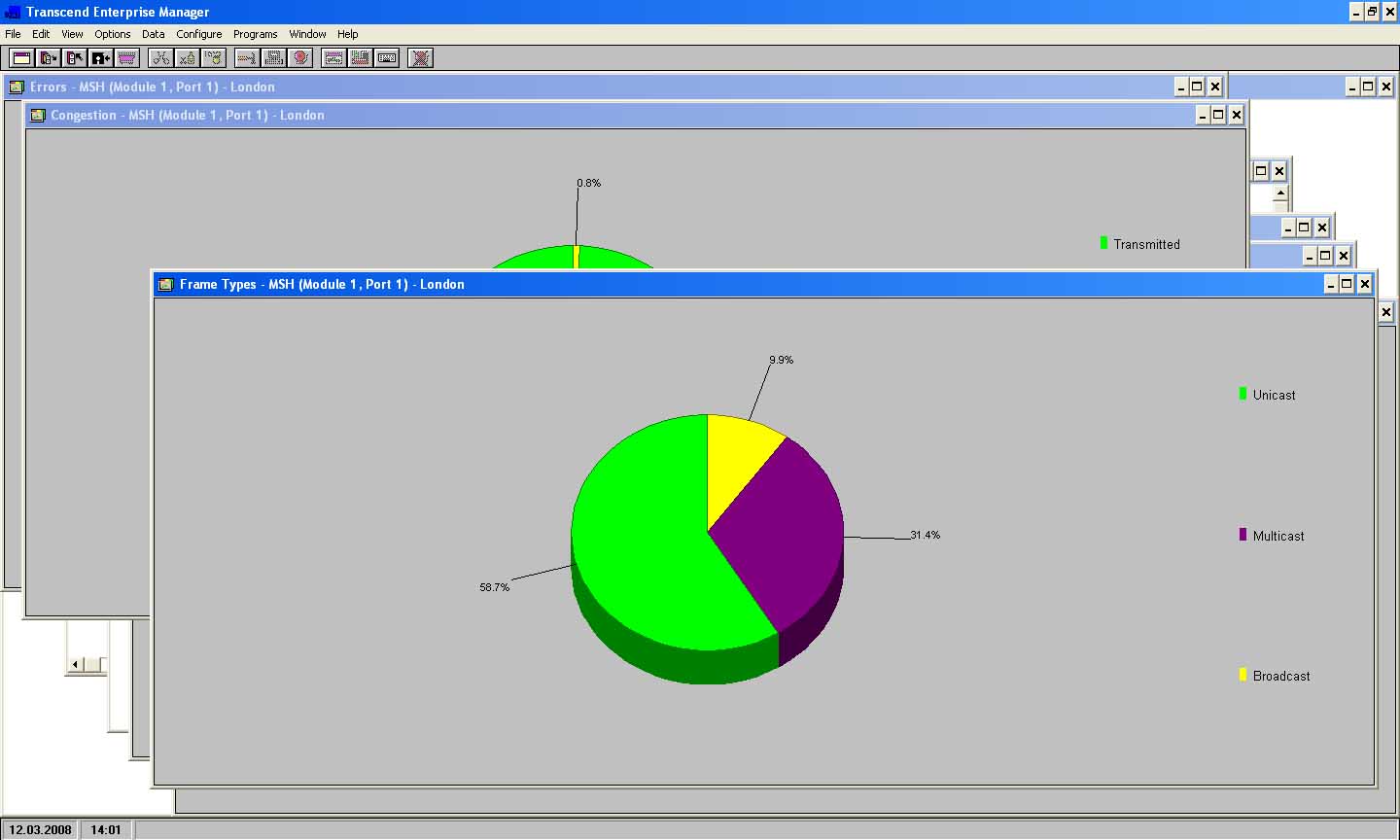Restore down the main application window
Viewport: 1400px width, 840px height.
pos(1373,12)
